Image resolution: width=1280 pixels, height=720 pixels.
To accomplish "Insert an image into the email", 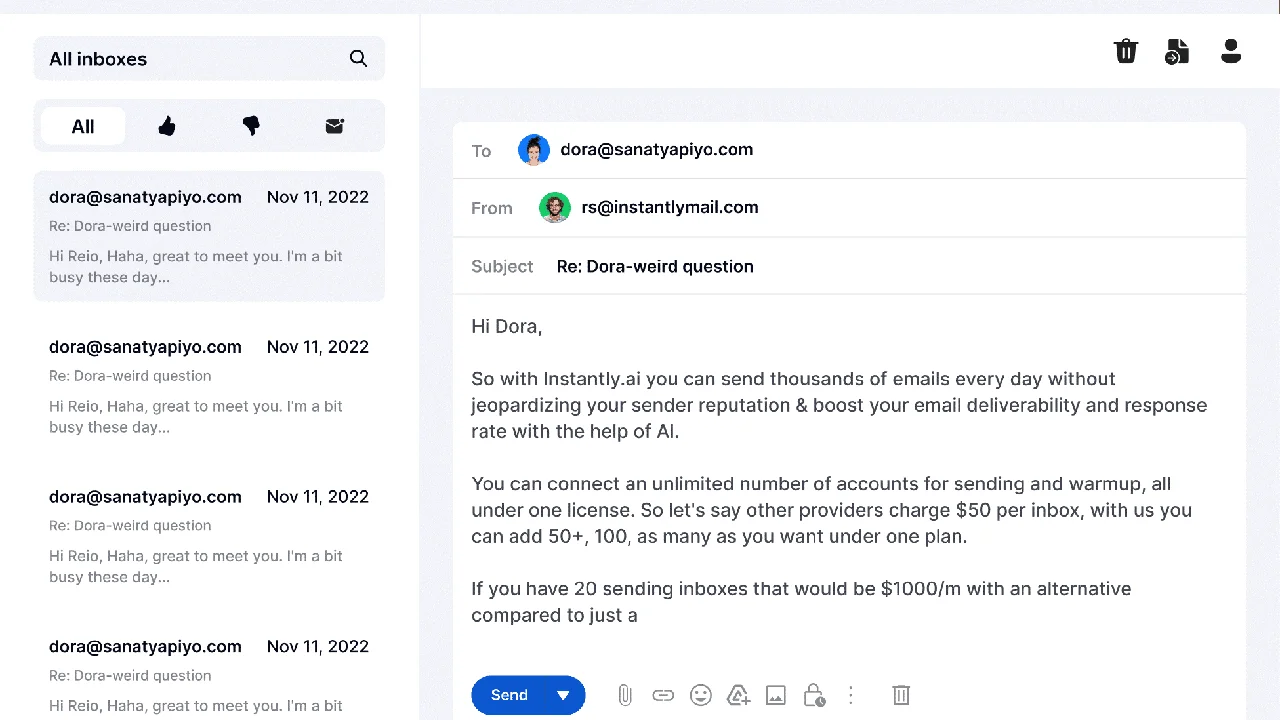I will (x=776, y=695).
